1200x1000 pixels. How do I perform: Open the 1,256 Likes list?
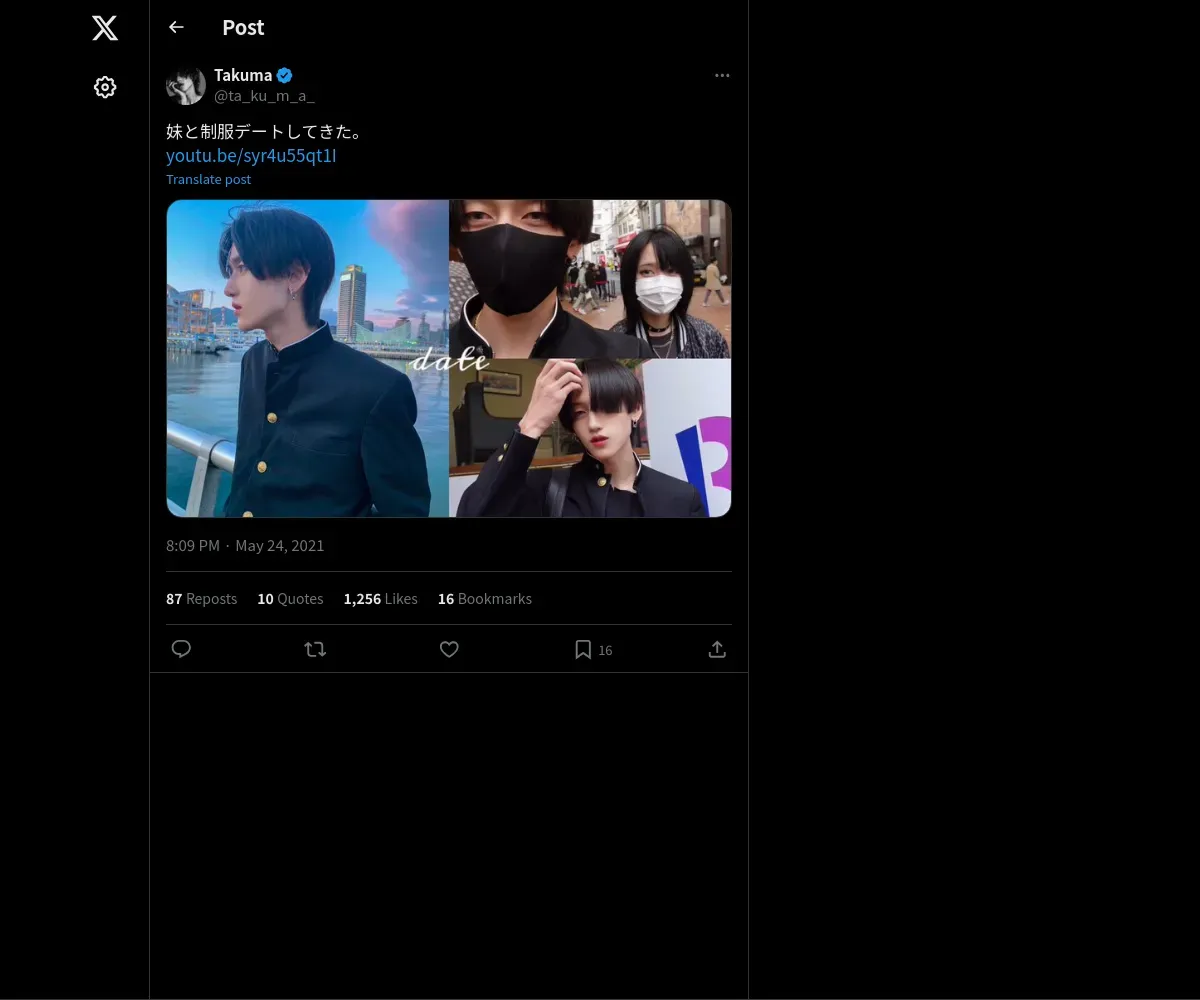coord(380,598)
